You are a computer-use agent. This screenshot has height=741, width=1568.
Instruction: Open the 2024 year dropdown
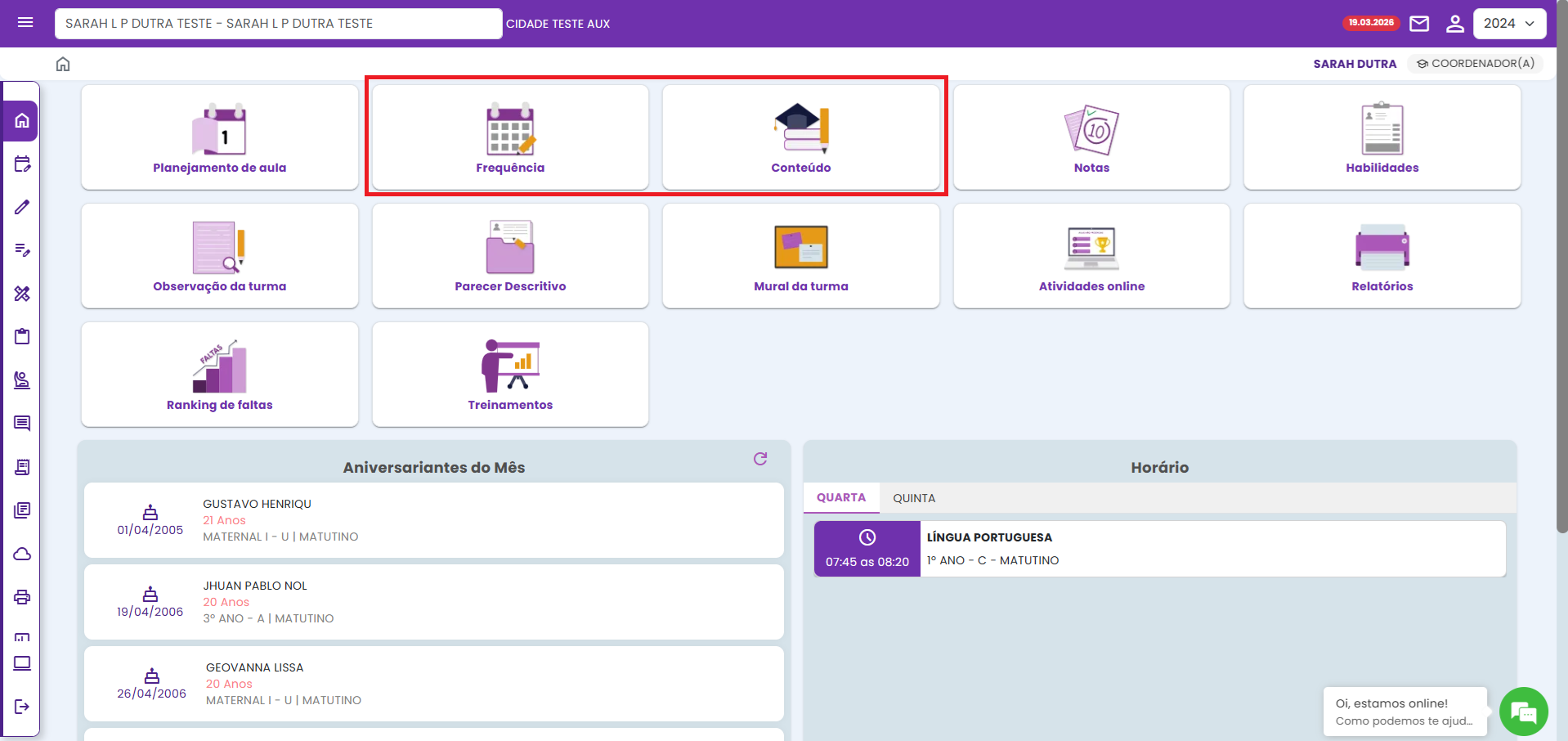pos(1509,24)
